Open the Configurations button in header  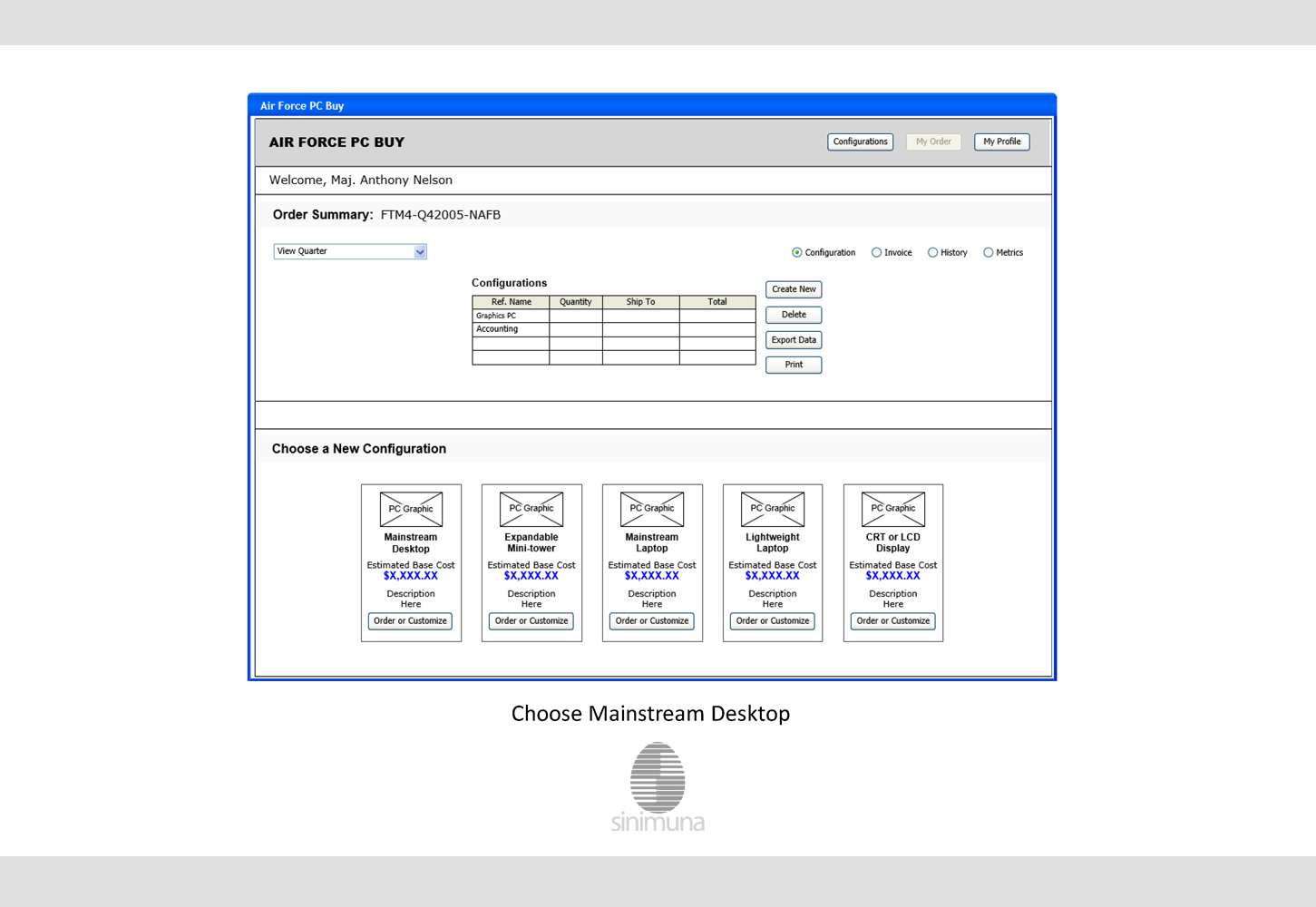click(x=860, y=141)
